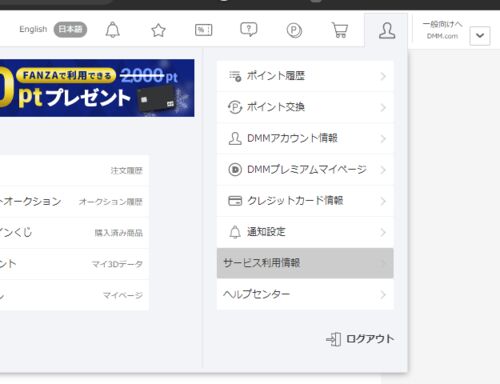Click the DMMアカウント情報 person icon

(x=235, y=138)
